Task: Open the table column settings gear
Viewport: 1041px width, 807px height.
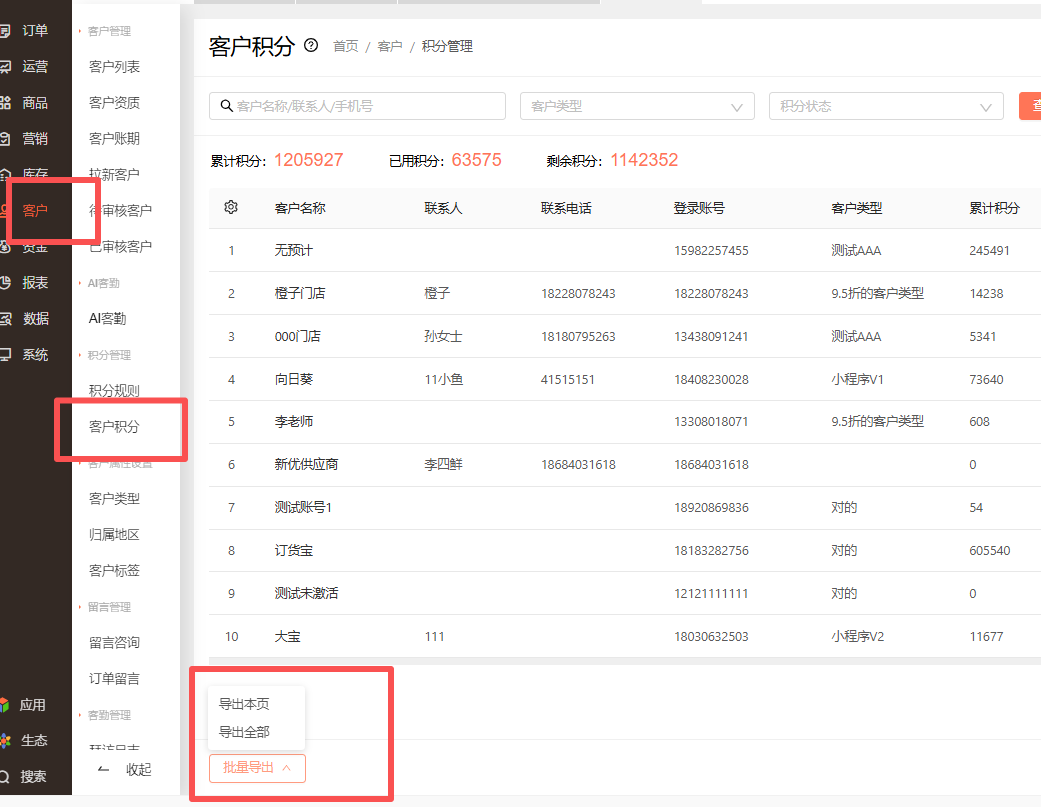Action: pos(231,207)
